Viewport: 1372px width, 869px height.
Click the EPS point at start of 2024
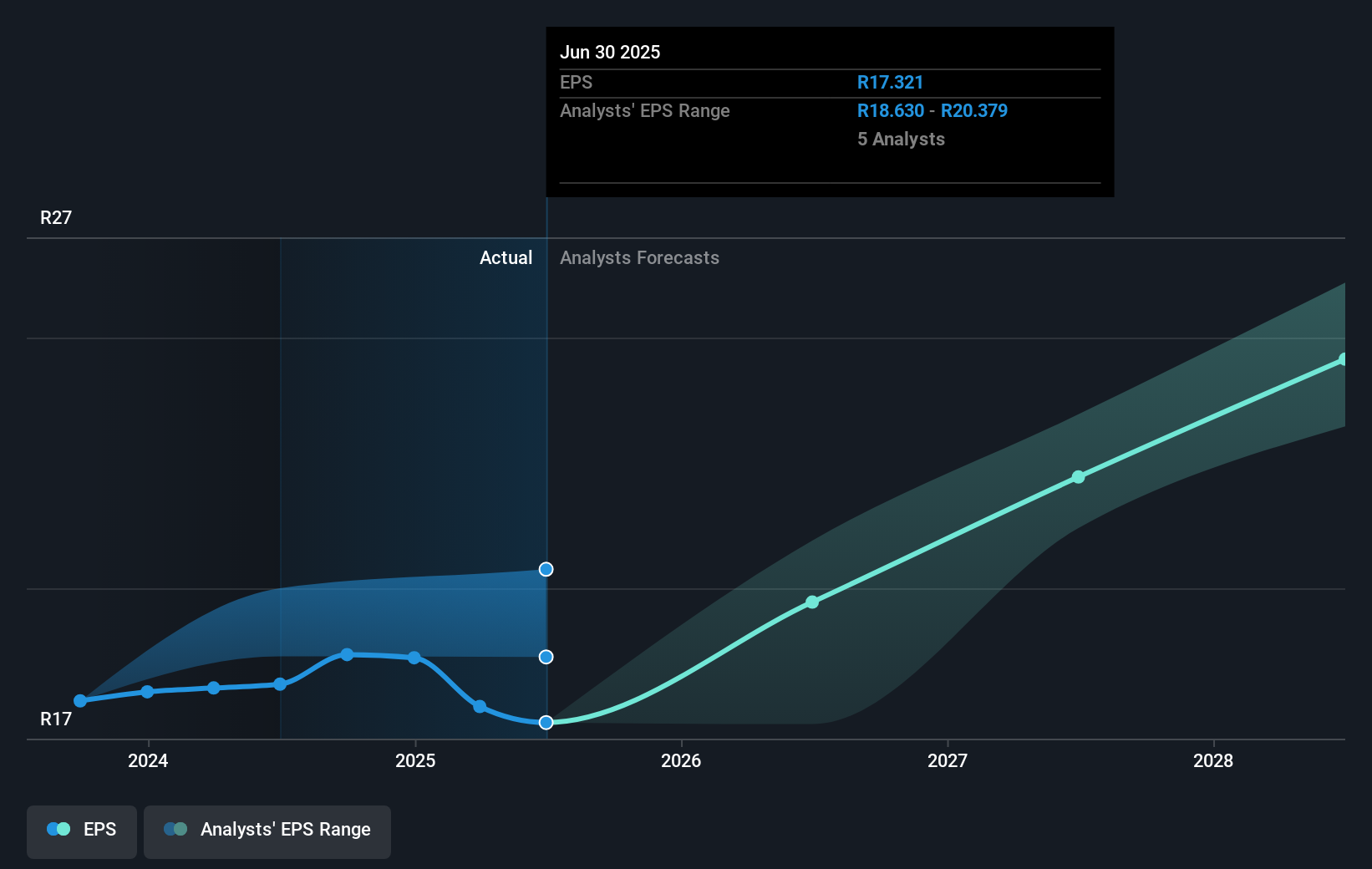[147, 692]
